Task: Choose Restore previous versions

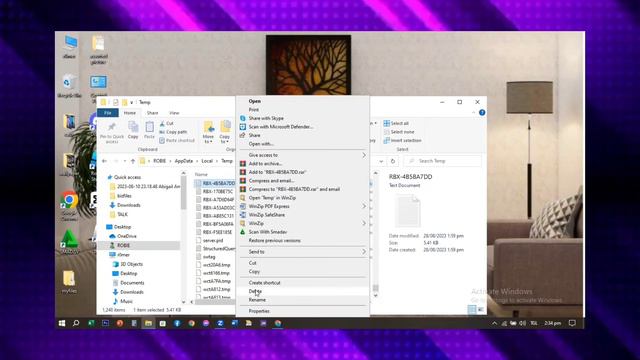Action: click(275, 240)
